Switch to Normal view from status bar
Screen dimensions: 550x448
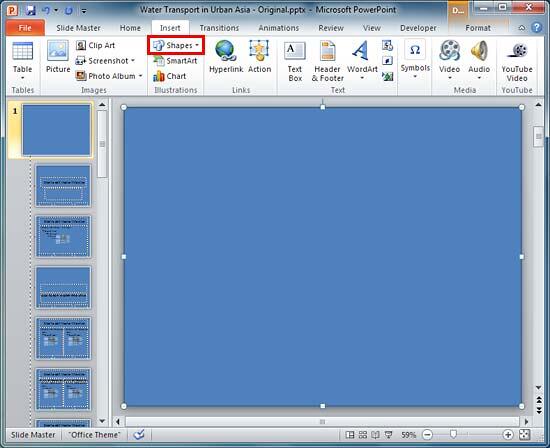350,435
